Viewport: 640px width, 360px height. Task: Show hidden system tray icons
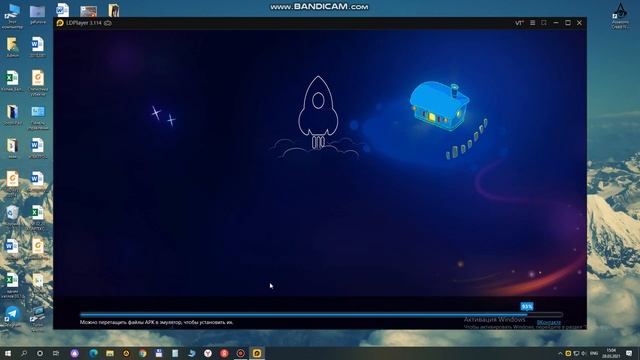pos(560,353)
